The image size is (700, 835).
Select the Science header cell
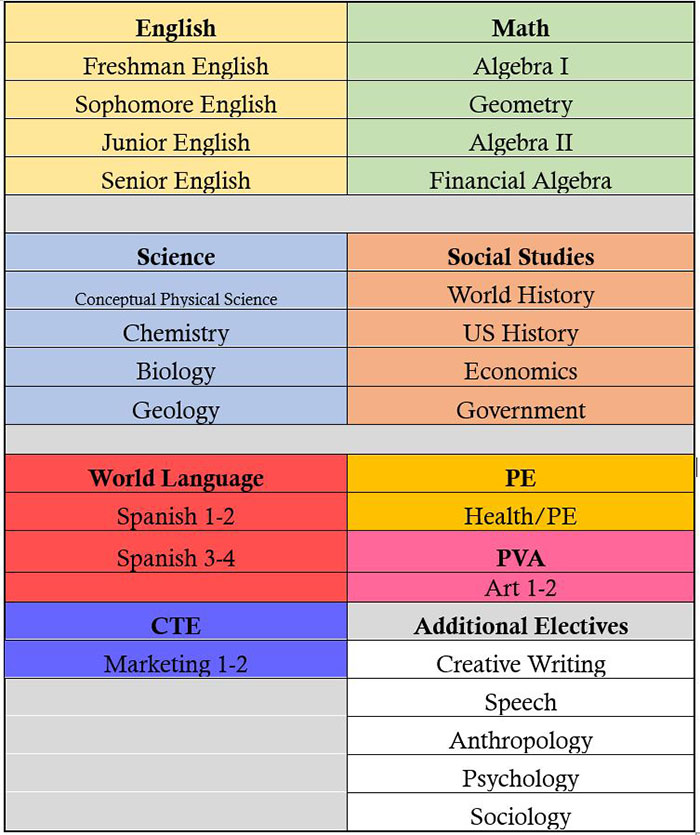(x=176, y=252)
